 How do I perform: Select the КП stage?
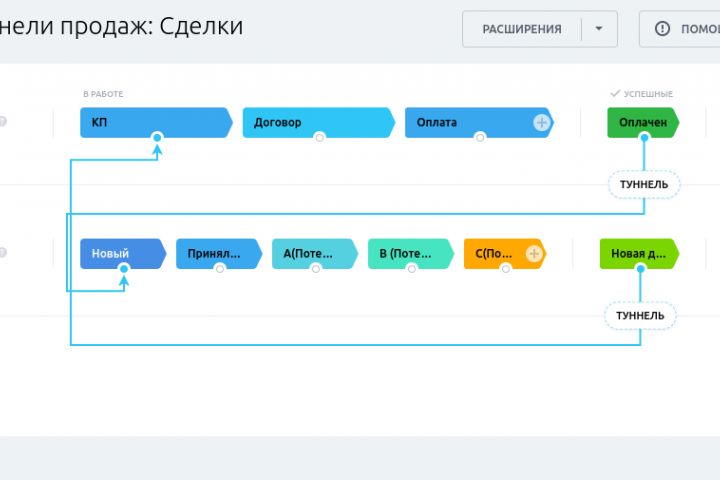click(156, 123)
